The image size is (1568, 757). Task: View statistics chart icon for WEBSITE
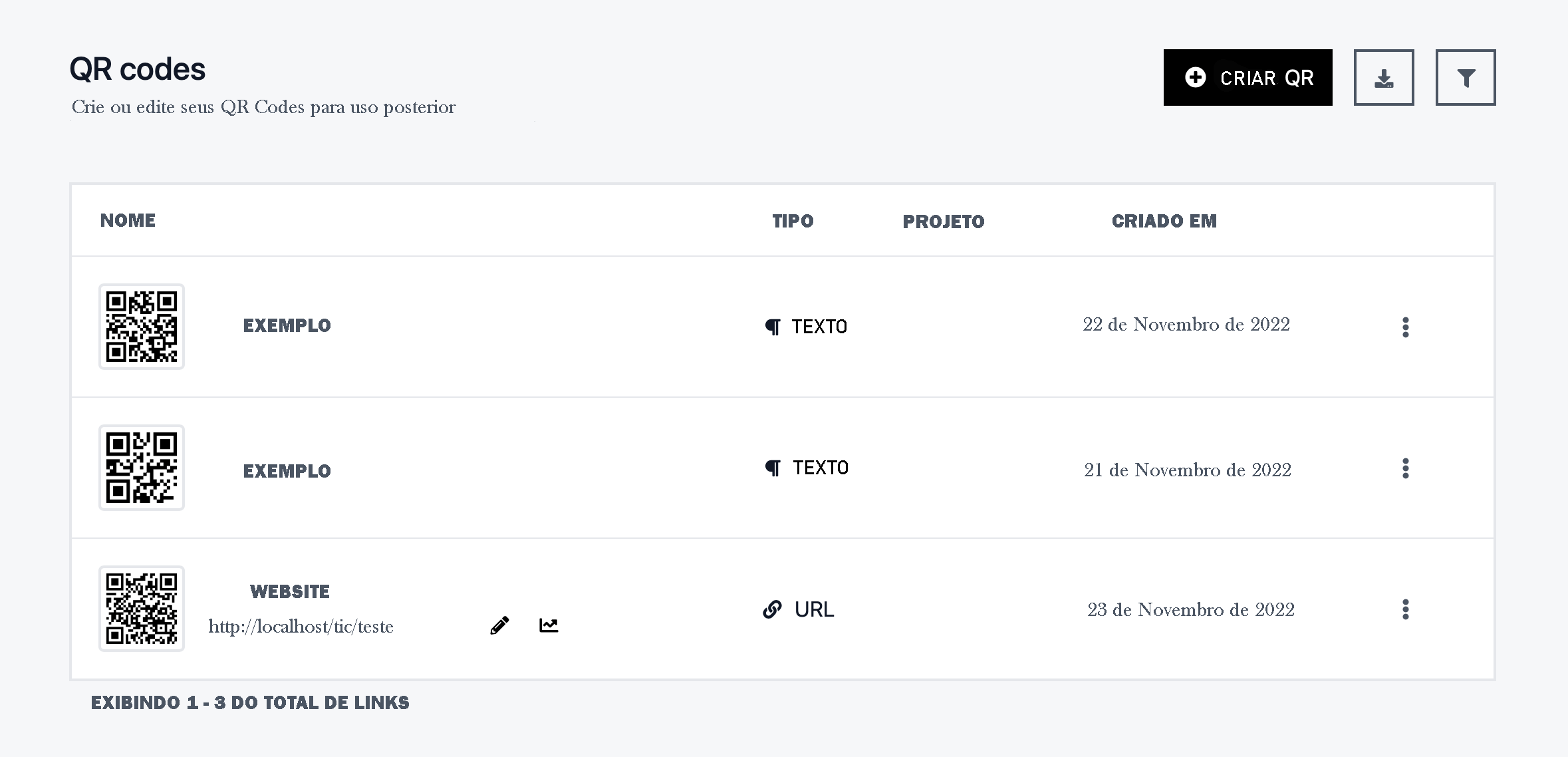(549, 625)
